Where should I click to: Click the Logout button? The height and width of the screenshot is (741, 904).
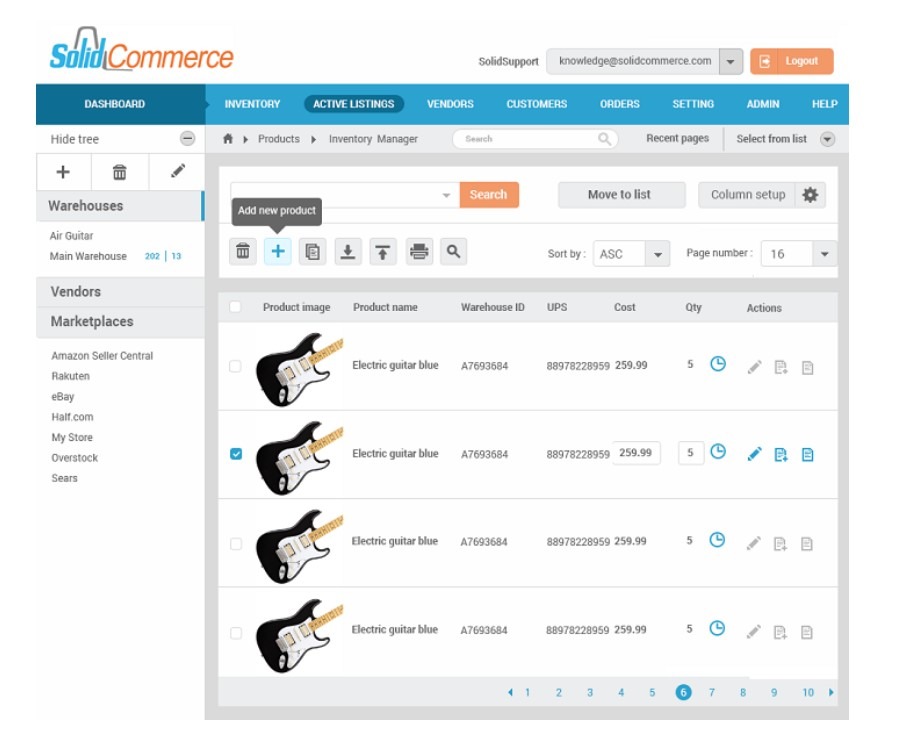(x=792, y=61)
